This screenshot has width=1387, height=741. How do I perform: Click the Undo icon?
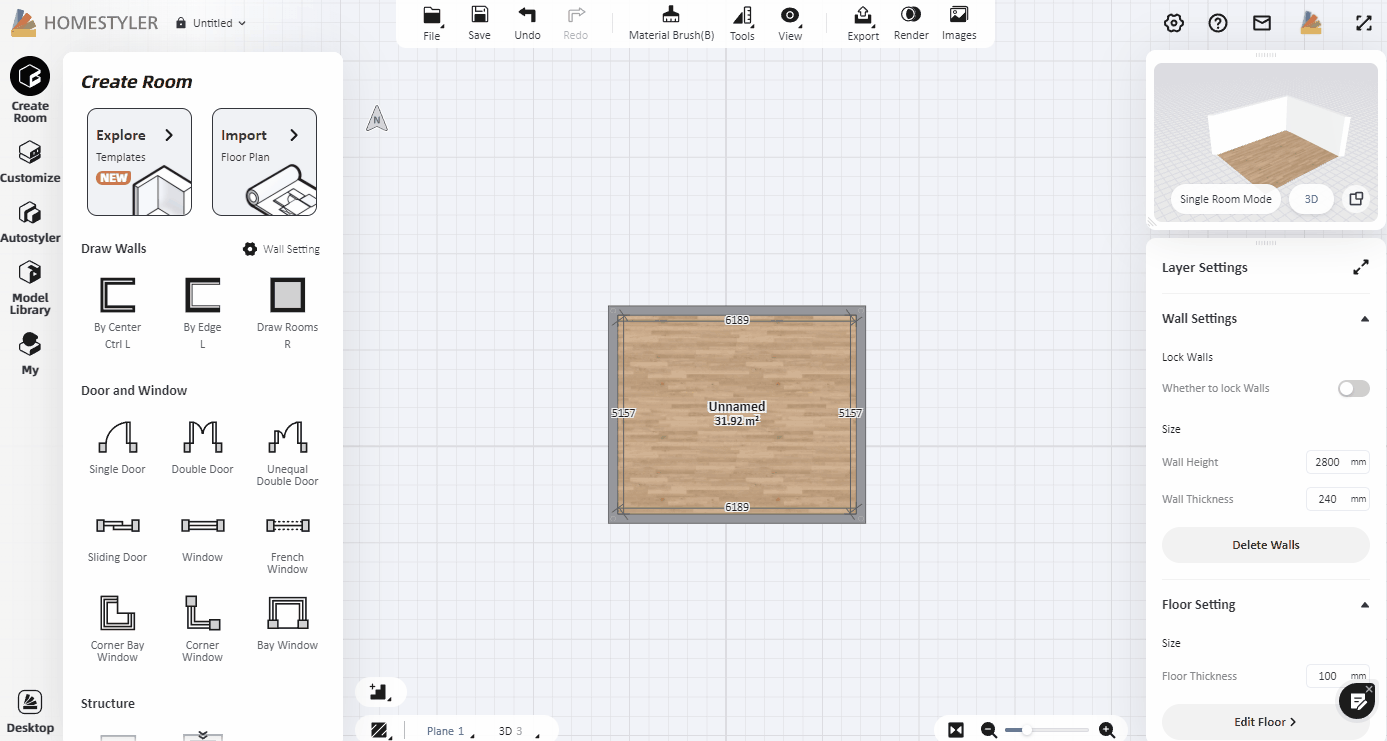527,22
